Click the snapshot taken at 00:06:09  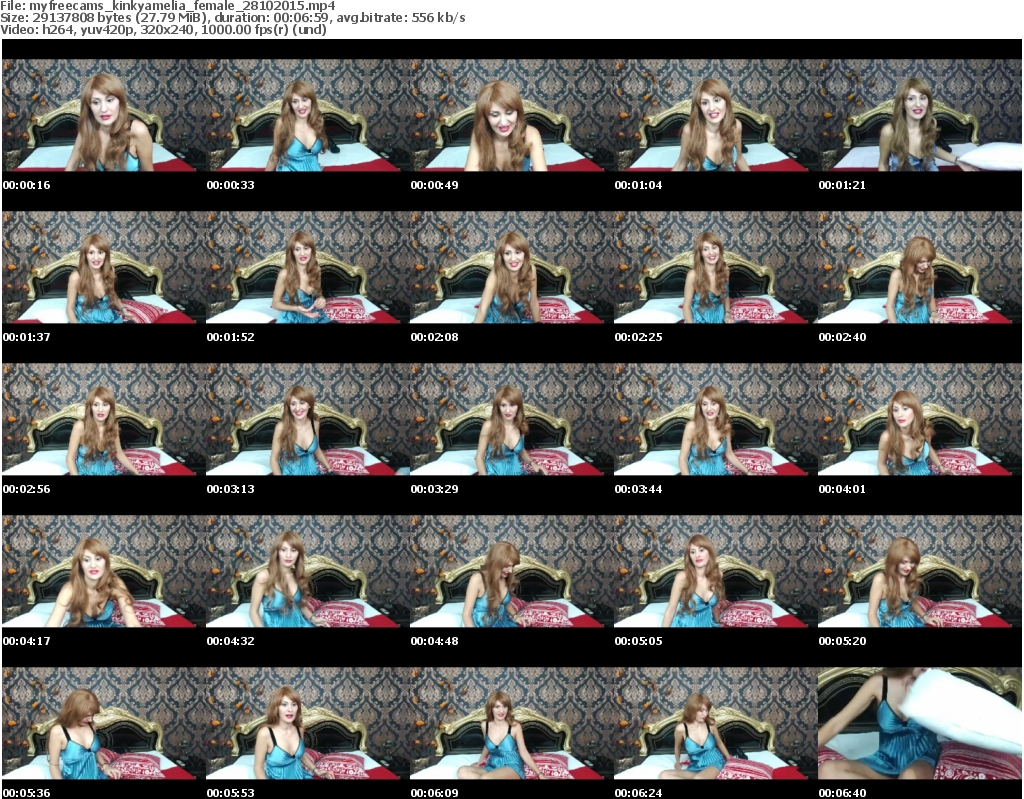coord(512,723)
